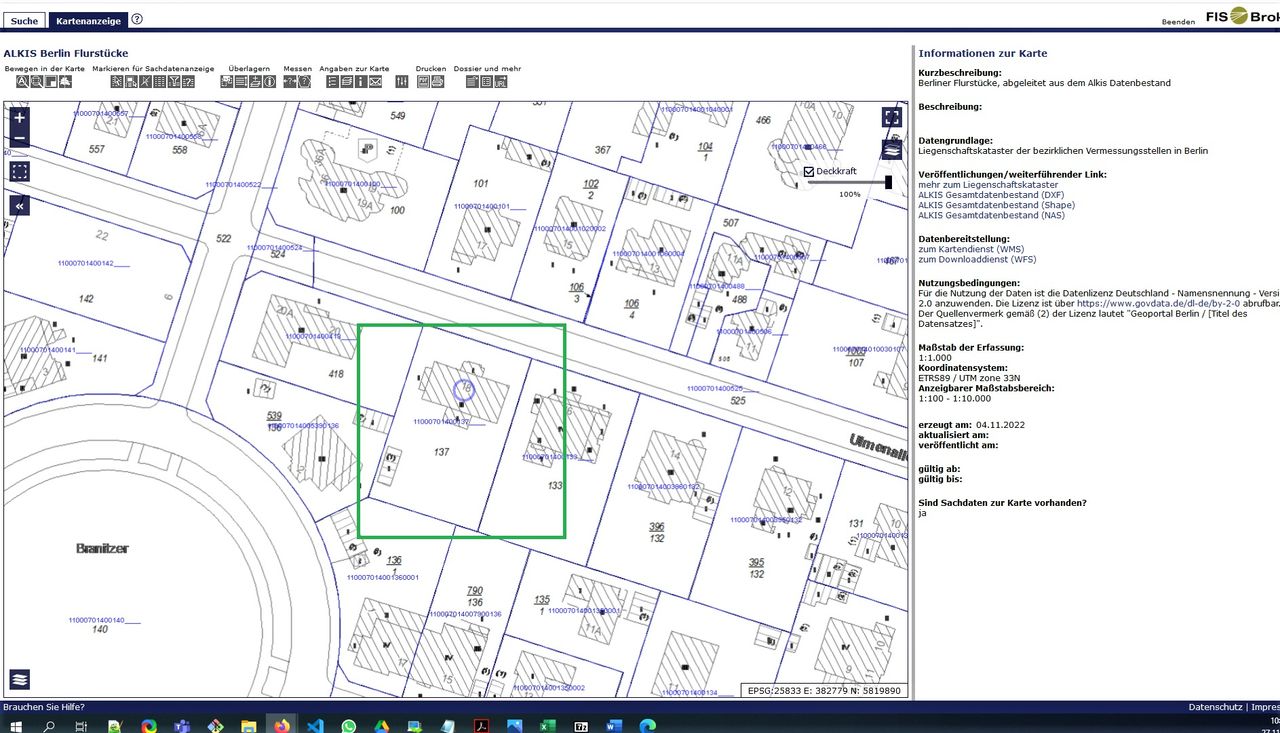1280x733 pixels.
Task: Click the envelope icon under Angaben zur Karte
Action: (x=376, y=82)
